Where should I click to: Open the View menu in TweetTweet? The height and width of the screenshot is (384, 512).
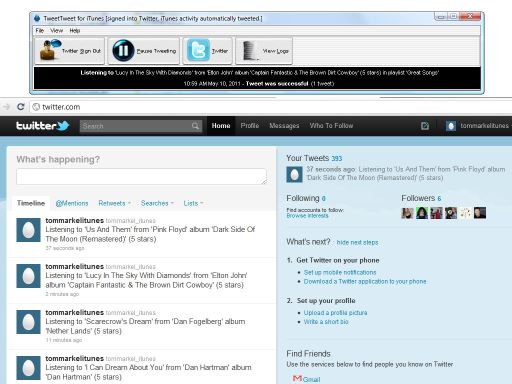pyautogui.click(x=56, y=31)
